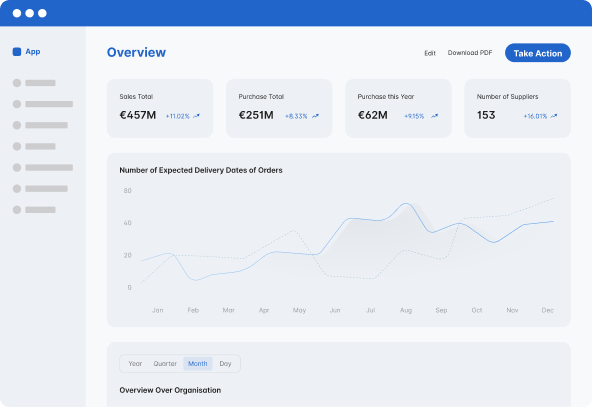Select the Quarter time range tab
This screenshot has width=592, height=407.
click(165, 364)
